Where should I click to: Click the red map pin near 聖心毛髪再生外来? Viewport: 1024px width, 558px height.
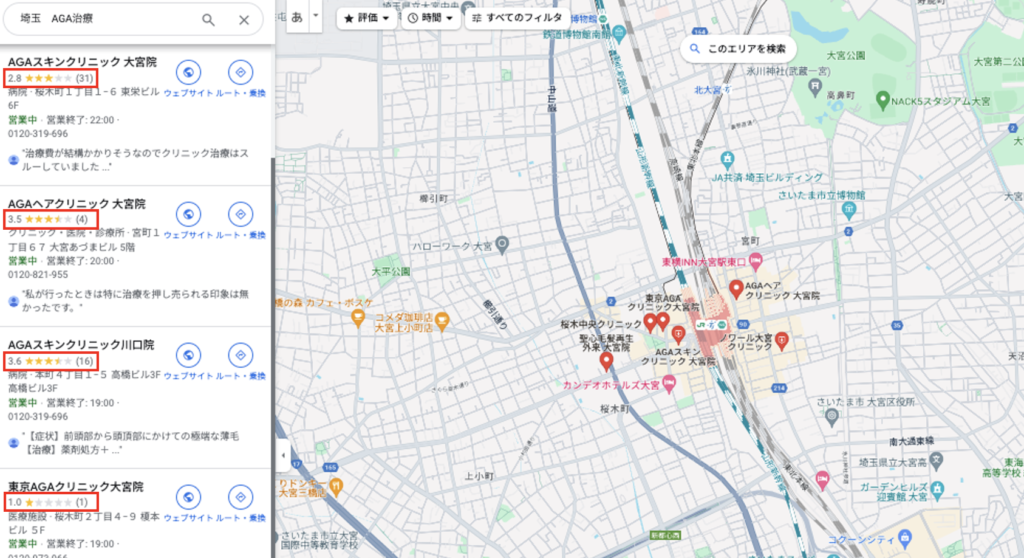[x=606, y=361]
